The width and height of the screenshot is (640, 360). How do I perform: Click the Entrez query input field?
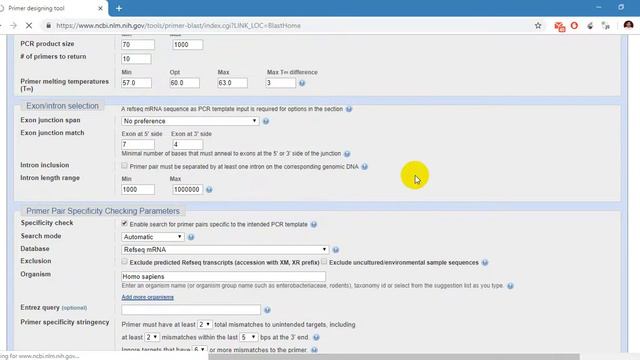tap(191, 310)
